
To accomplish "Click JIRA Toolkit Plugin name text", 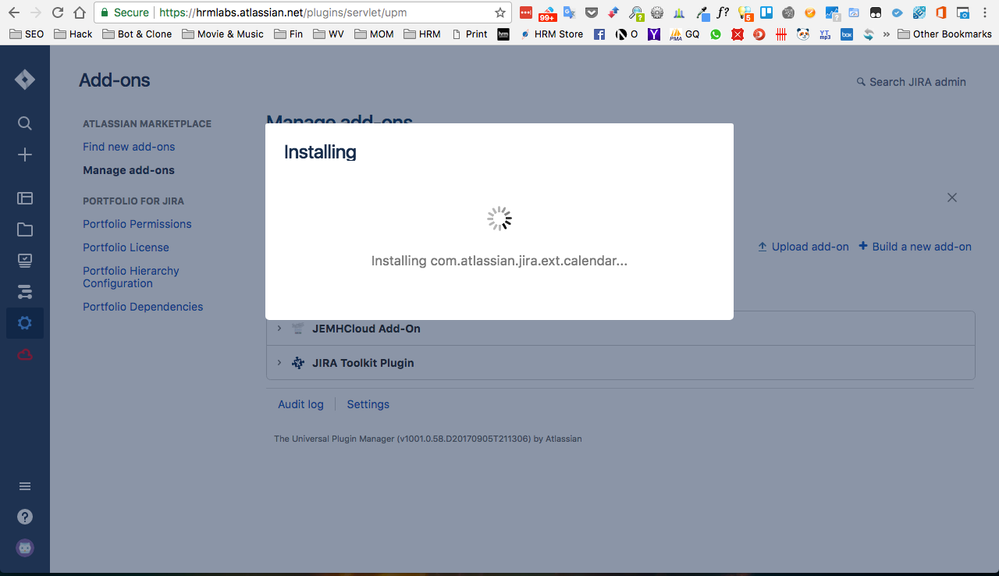I will tap(363, 363).
